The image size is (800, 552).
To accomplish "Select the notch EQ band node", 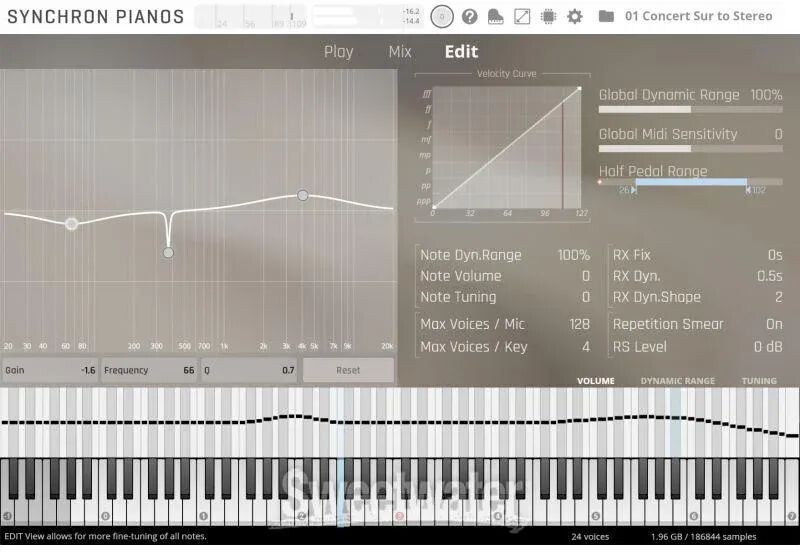I will (x=168, y=253).
